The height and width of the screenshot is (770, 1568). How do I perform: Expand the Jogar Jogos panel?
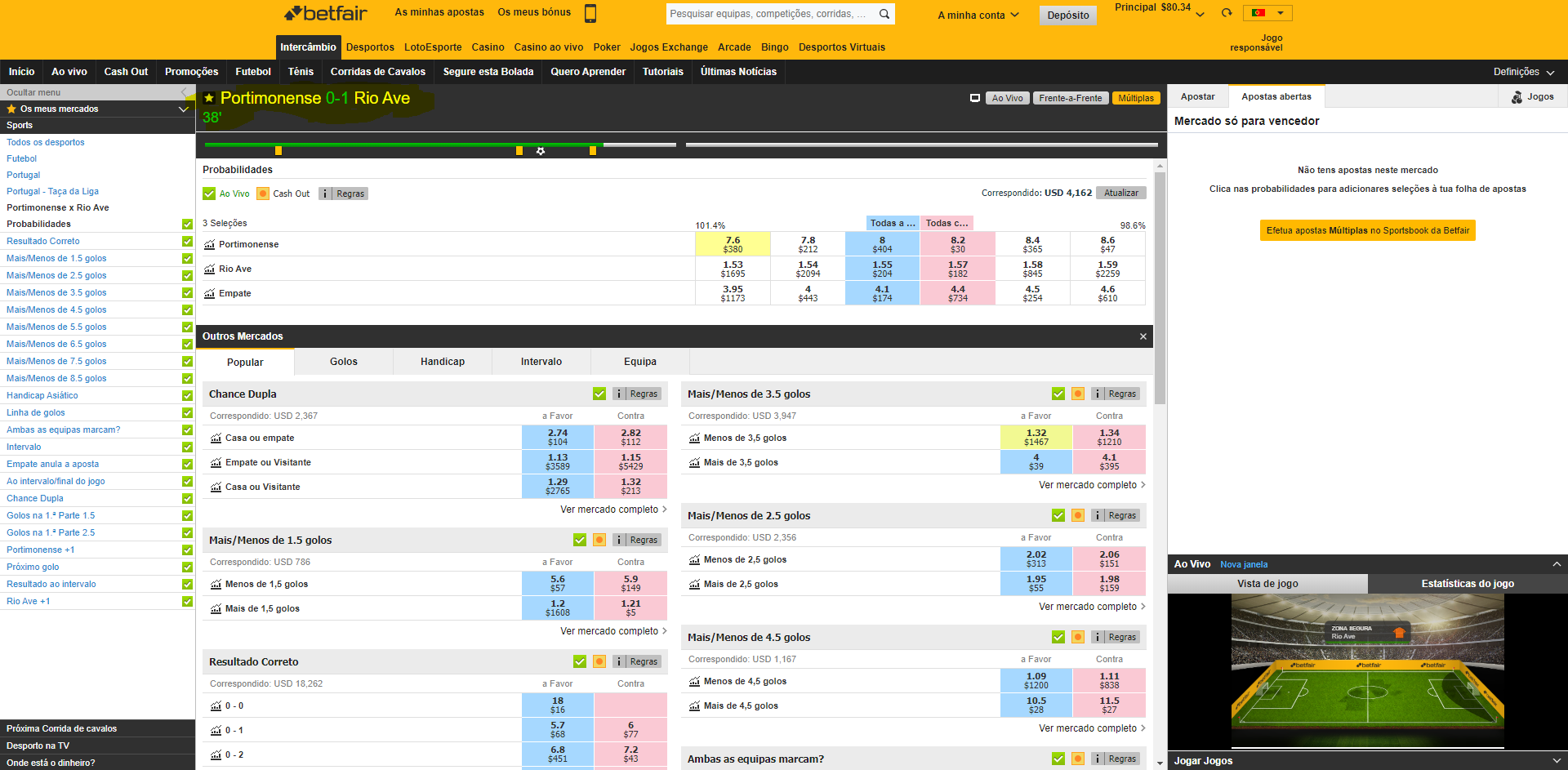1557,760
